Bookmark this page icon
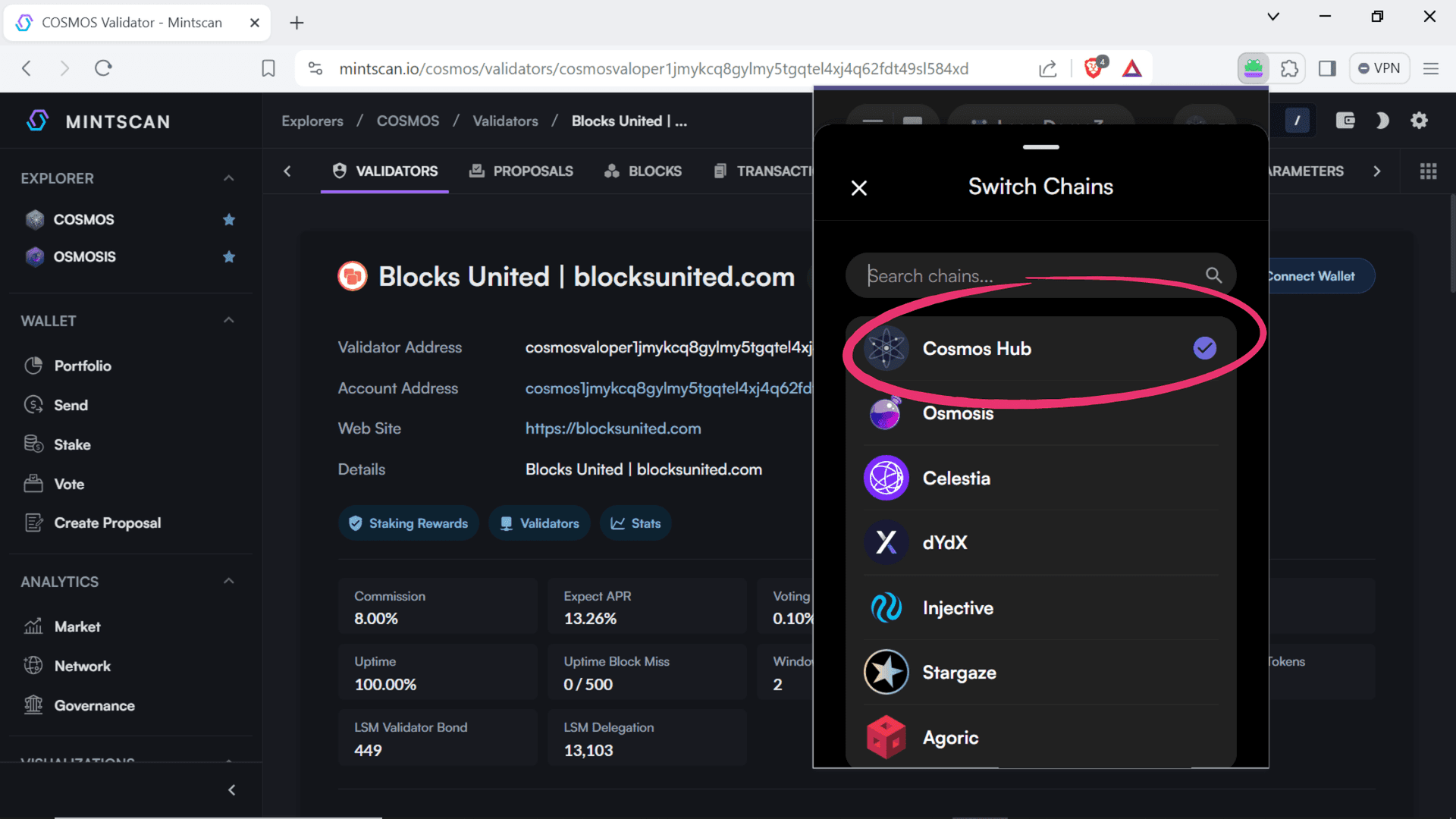1456x819 pixels. [268, 69]
